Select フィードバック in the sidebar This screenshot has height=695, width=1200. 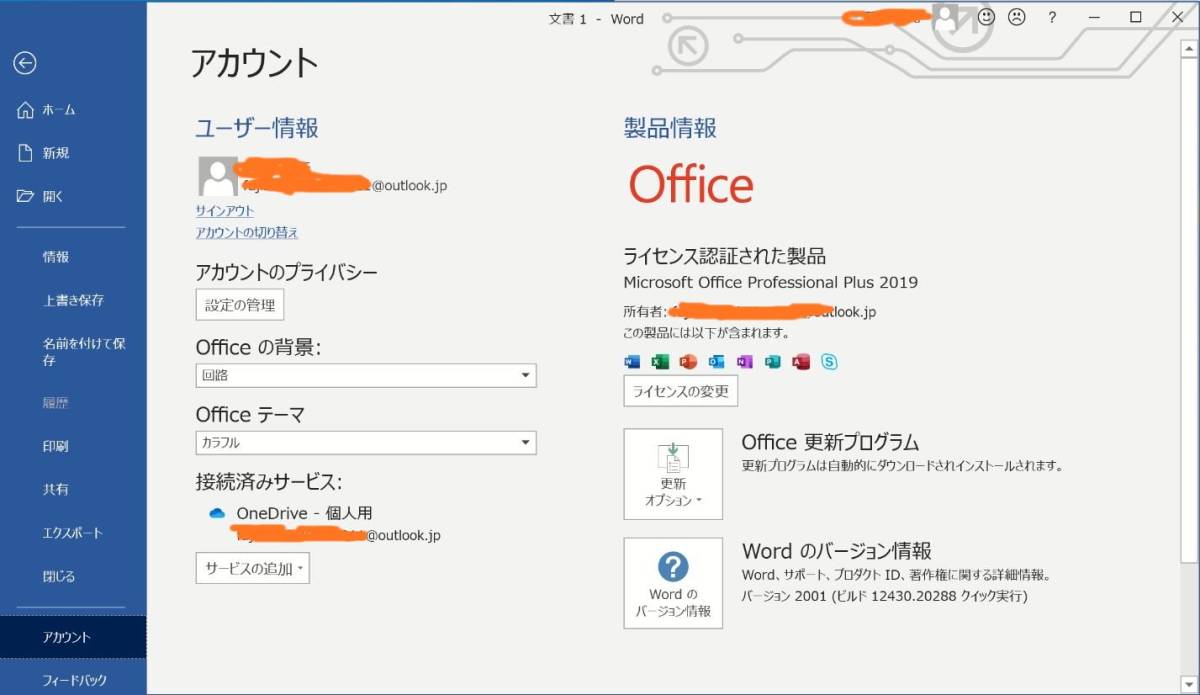pyautogui.click(x=73, y=681)
